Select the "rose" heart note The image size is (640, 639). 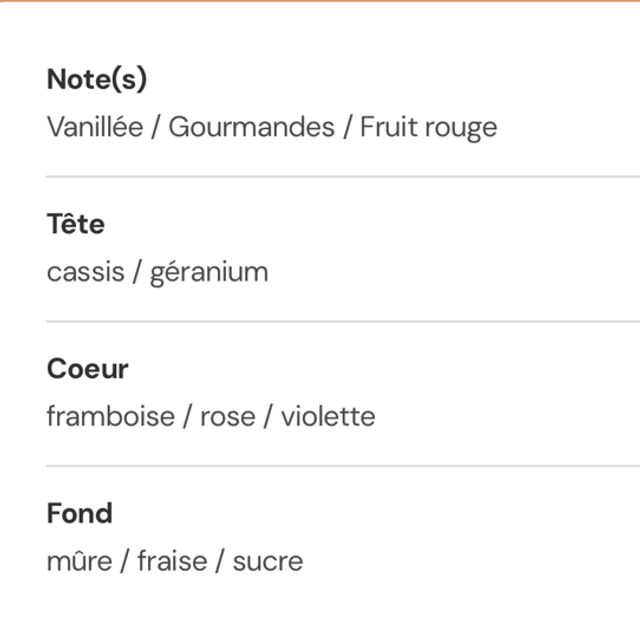pos(227,416)
